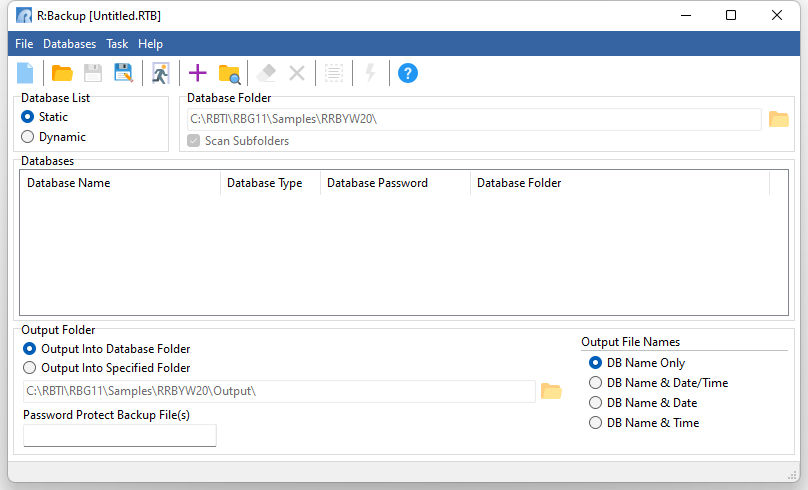Image resolution: width=808 pixels, height=490 pixels.
Task: Click the folder with magnifier scan icon
Action: pyautogui.click(x=229, y=74)
